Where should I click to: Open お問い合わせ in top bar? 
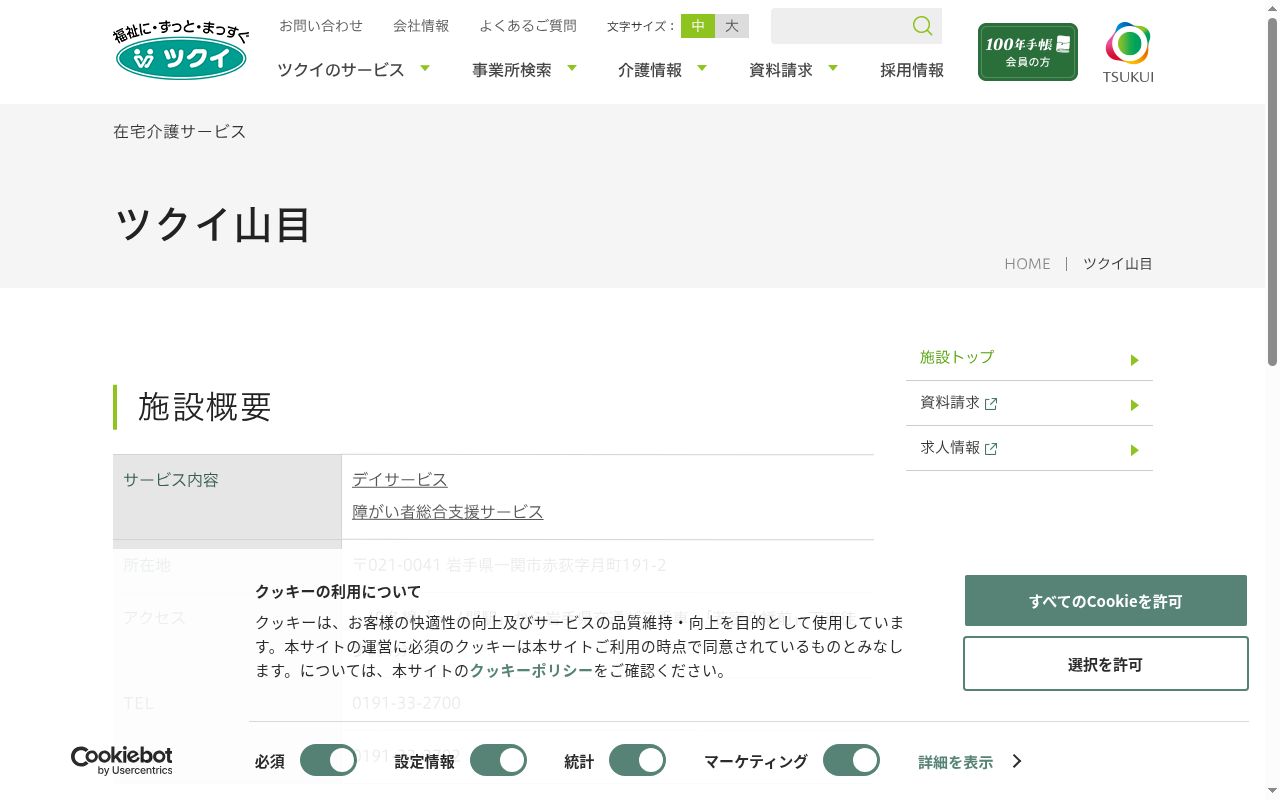pyautogui.click(x=321, y=26)
